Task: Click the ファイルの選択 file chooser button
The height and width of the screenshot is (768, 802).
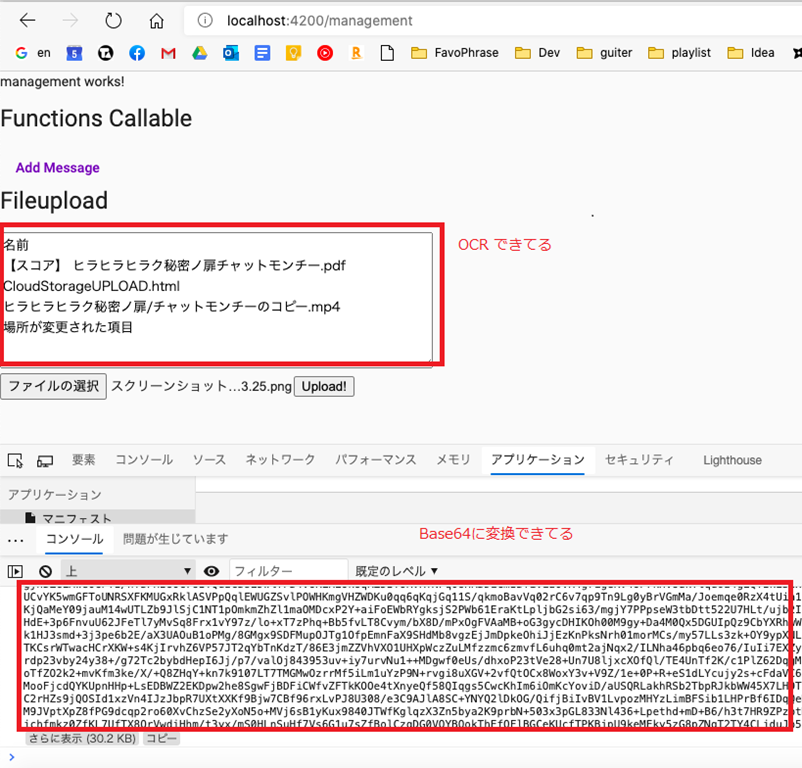Action: point(53,386)
